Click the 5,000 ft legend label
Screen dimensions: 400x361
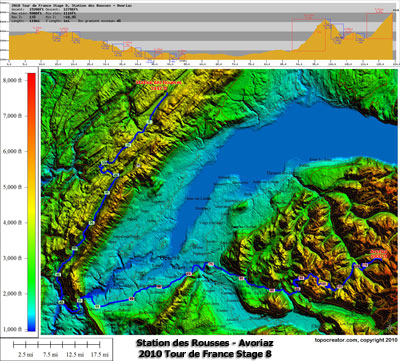pos(14,187)
